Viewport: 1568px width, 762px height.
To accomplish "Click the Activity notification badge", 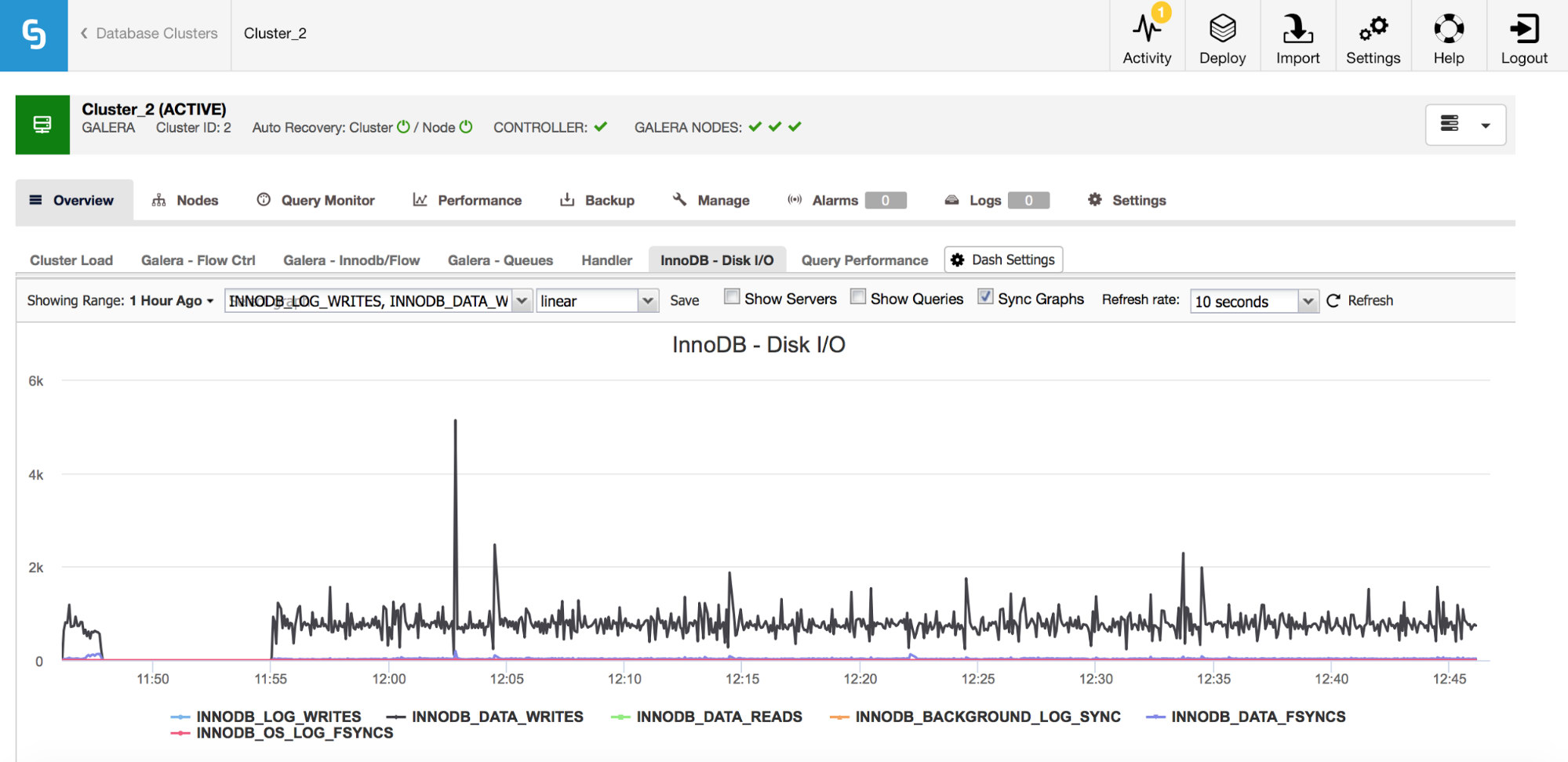I will coord(1161,13).
